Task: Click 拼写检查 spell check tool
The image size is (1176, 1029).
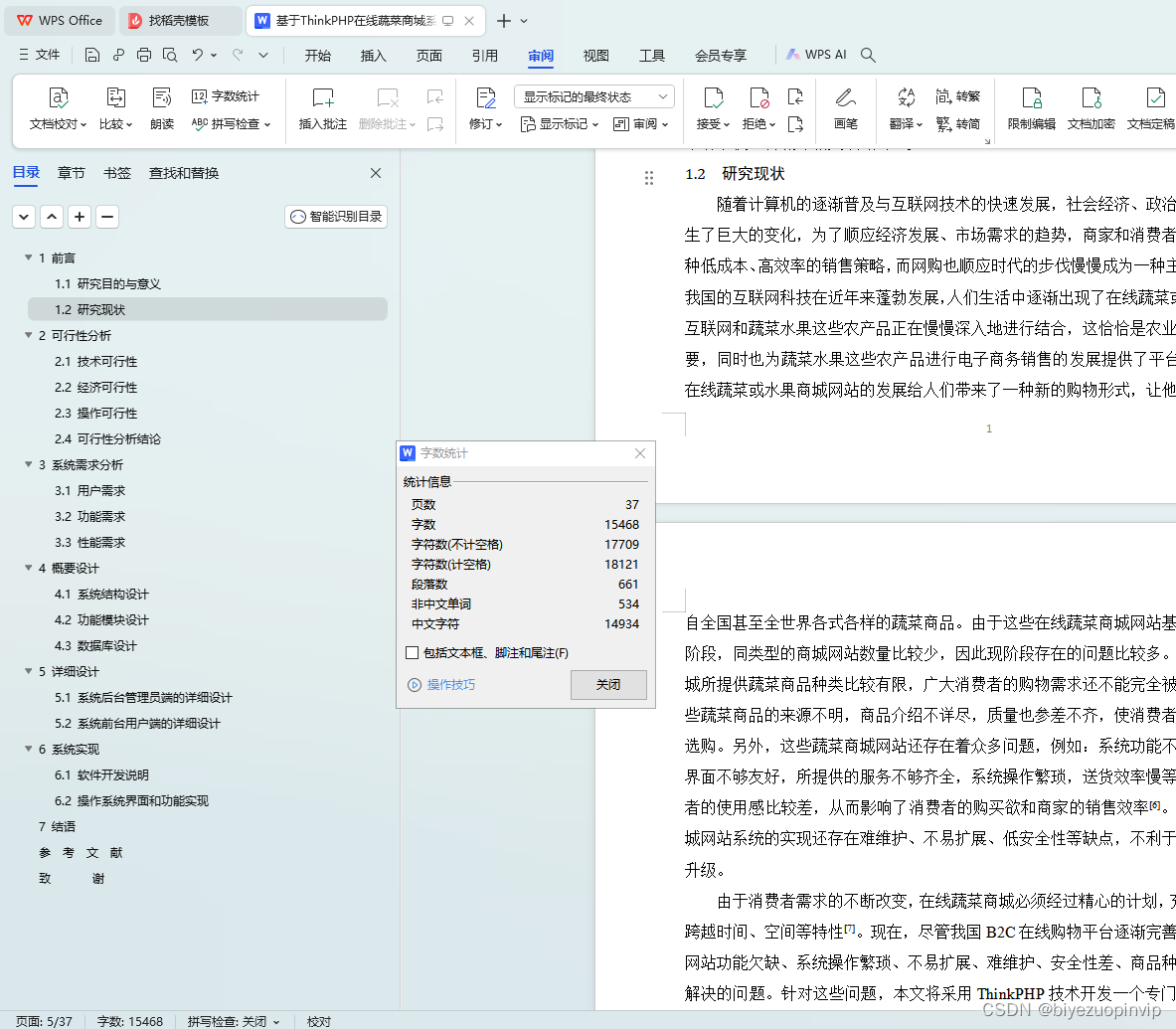Action: coord(231,123)
